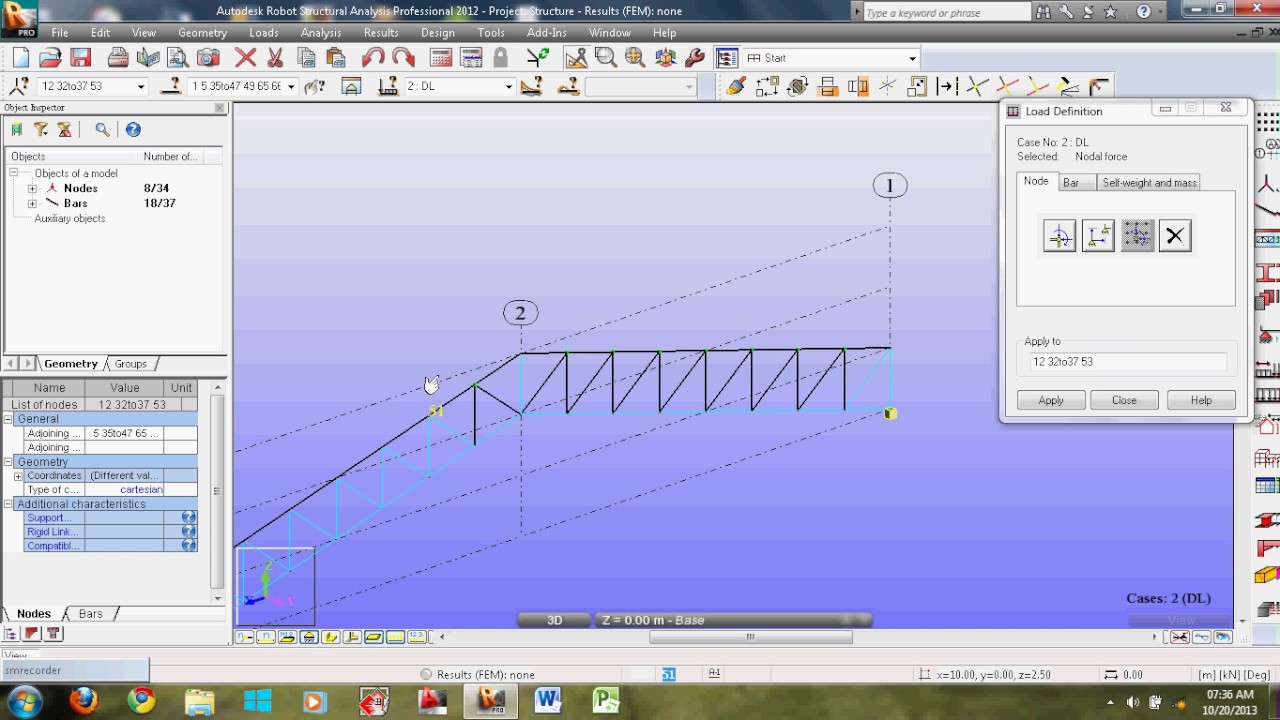Click the Z = 0.00 m - Base work plane button

733,620
